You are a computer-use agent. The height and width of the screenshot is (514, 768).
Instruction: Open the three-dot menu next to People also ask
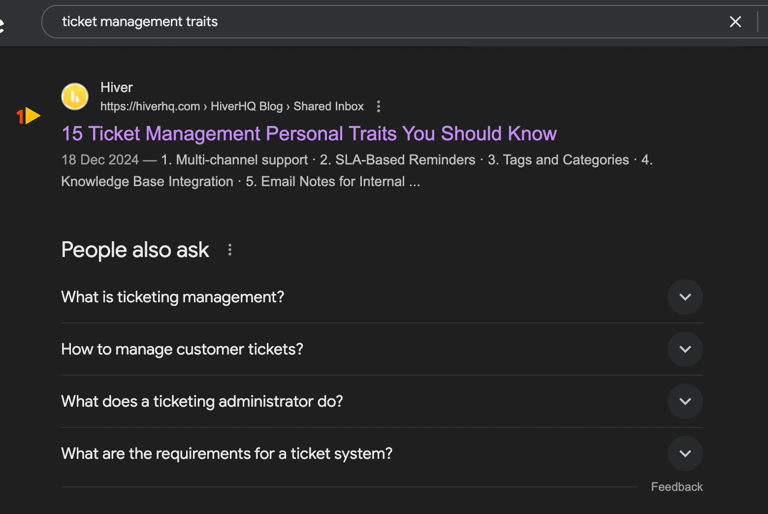[230, 250]
